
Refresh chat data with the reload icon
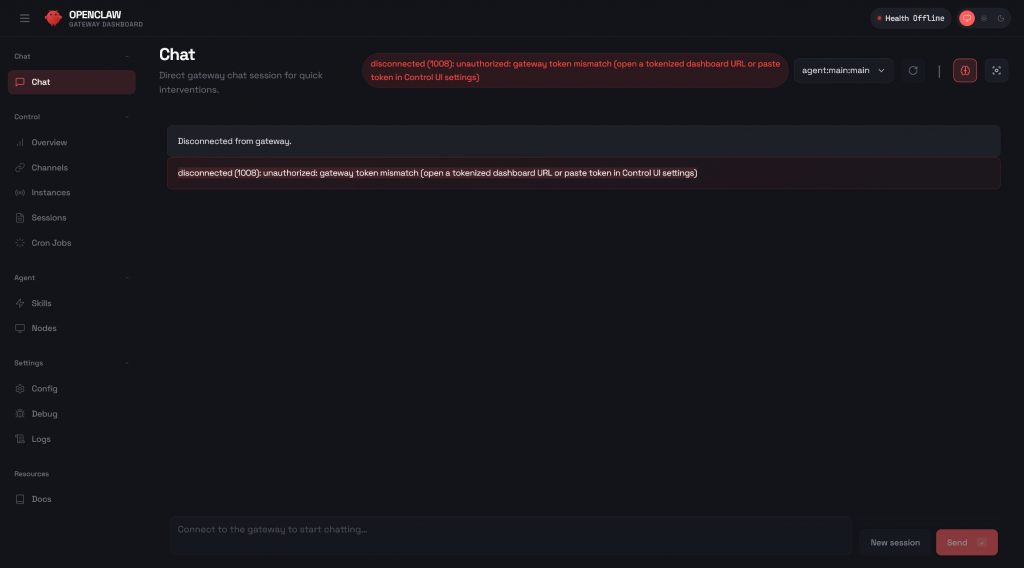click(x=912, y=71)
